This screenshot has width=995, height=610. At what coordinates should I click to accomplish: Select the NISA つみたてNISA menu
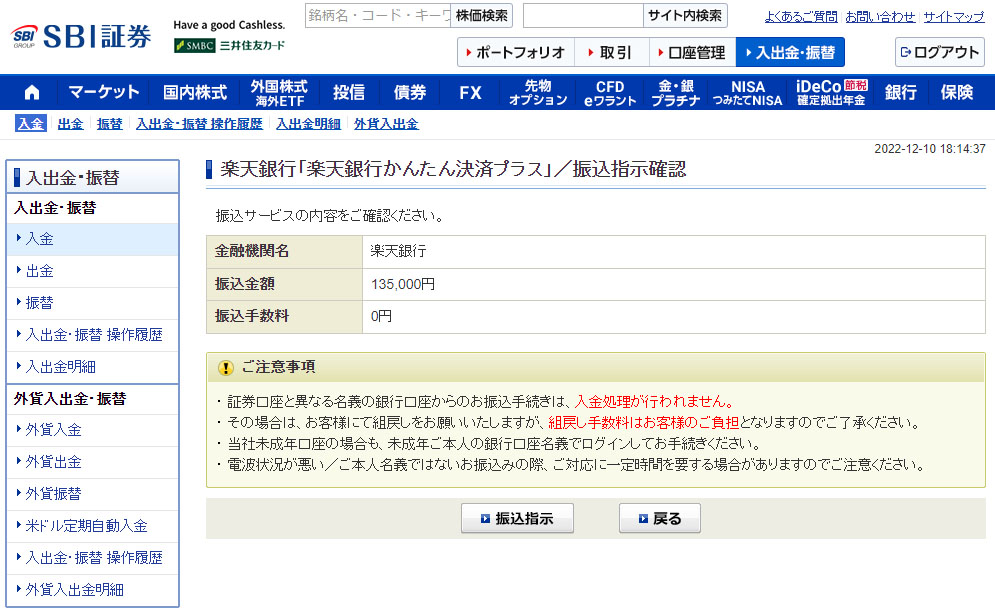pos(747,92)
